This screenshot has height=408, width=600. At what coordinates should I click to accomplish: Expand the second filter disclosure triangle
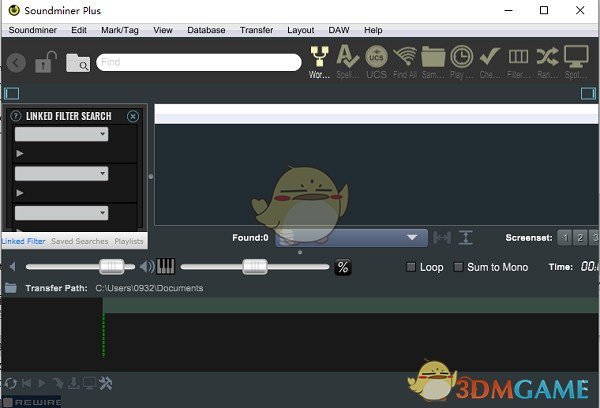(x=20, y=193)
